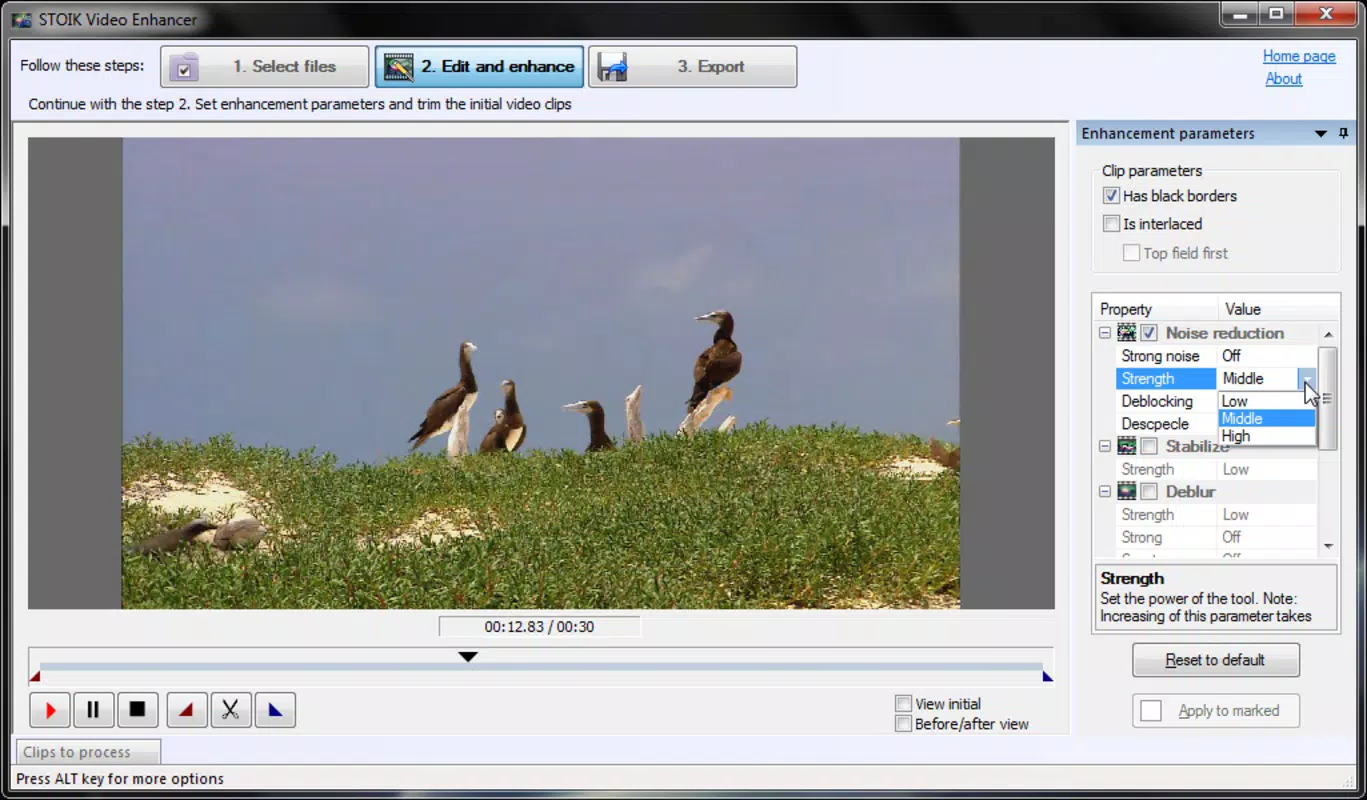Click the property list scrollbar up arrow
Screen dimensions: 1367x800
click(x=1328, y=334)
